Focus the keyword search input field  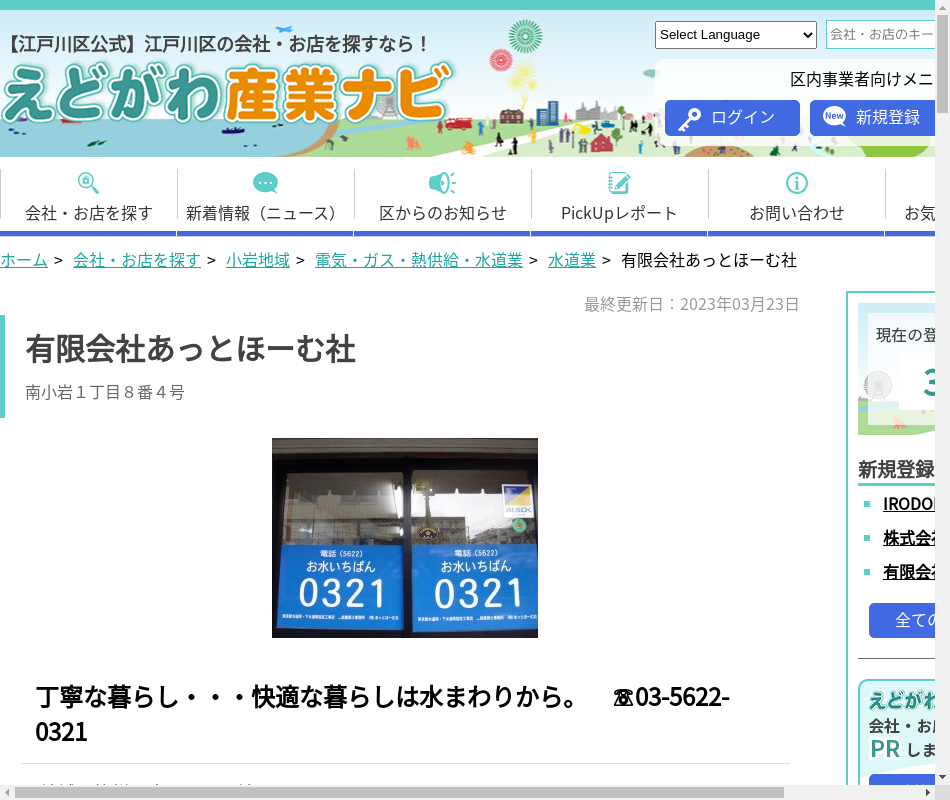coord(880,35)
